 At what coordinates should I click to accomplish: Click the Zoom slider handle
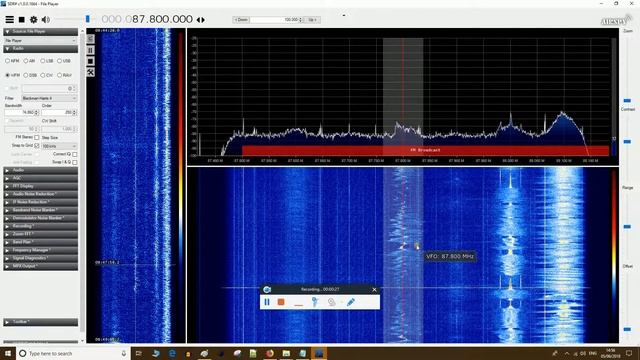point(627,100)
